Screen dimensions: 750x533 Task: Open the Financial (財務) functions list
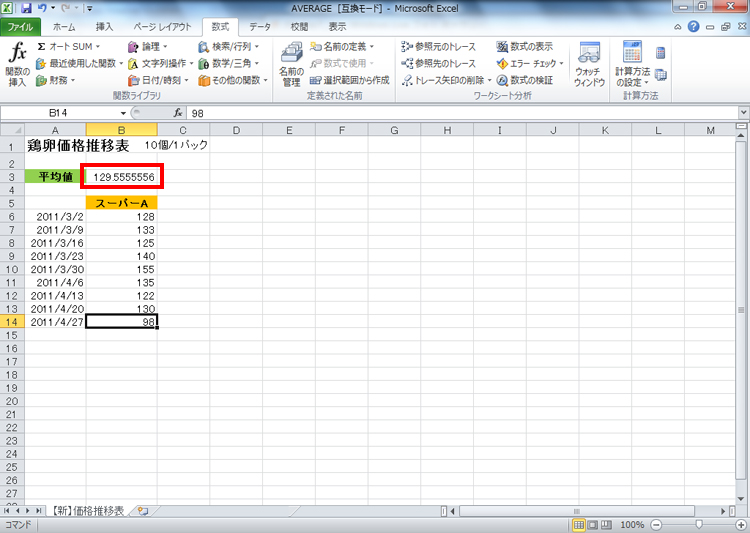(56, 80)
